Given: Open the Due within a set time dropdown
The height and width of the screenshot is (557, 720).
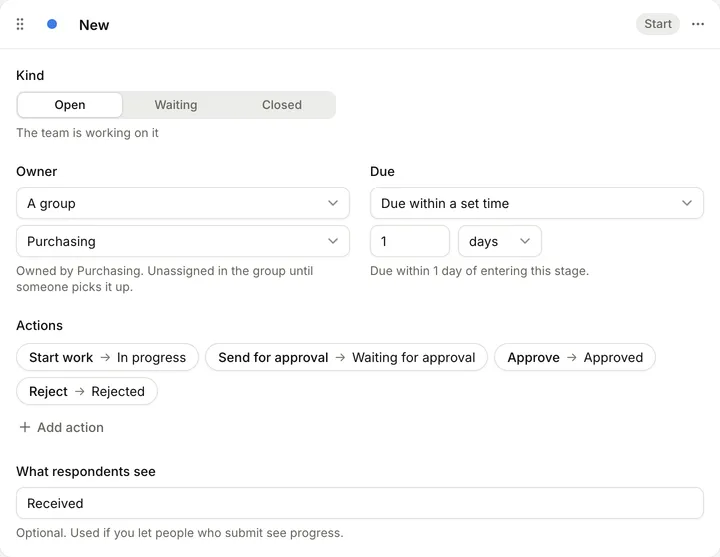Looking at the screenshot, I should (x=537, y=203).
